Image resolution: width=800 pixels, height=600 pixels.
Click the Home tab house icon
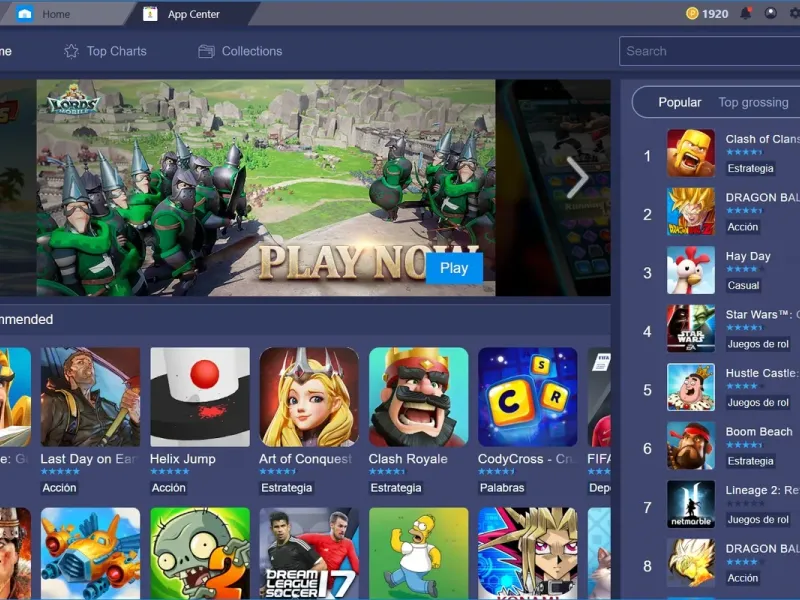pos(24,14)
